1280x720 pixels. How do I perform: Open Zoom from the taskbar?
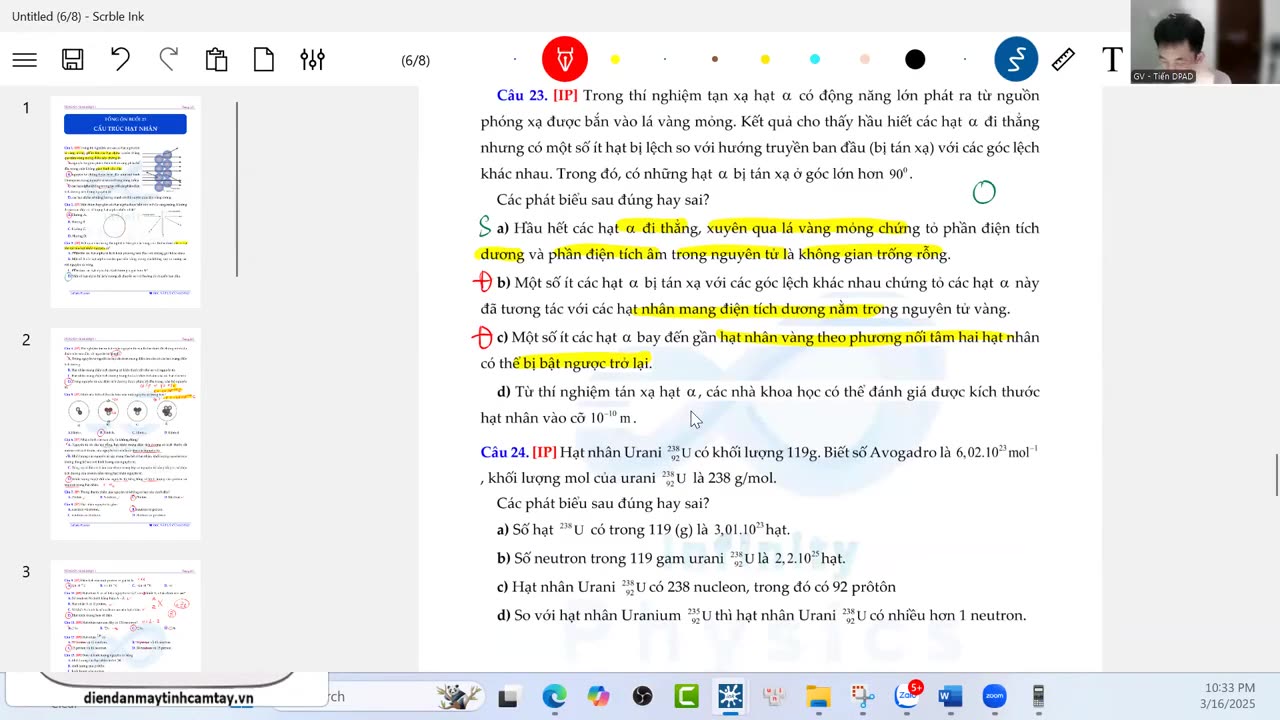[x=994, y=696]
